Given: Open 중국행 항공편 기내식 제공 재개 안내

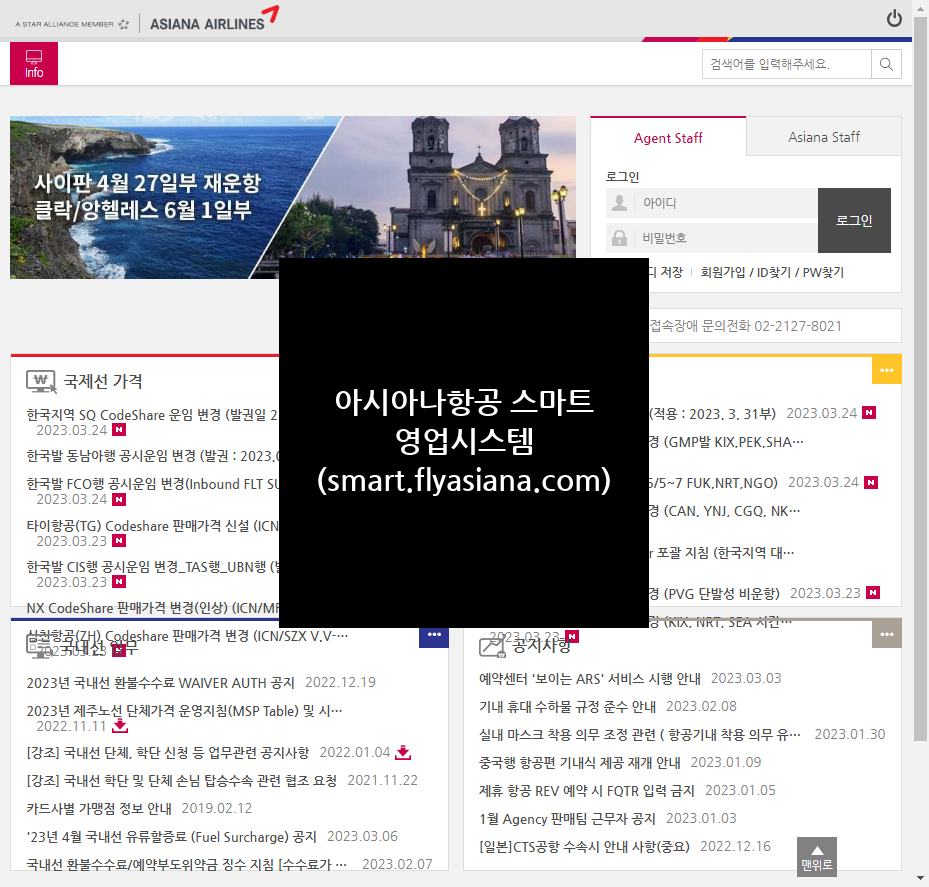Looking at the screenshot, I should coord(579,763).
